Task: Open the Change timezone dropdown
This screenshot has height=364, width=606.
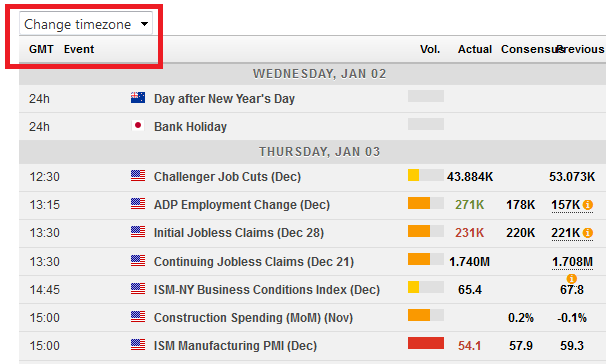Action: point(86,24)
